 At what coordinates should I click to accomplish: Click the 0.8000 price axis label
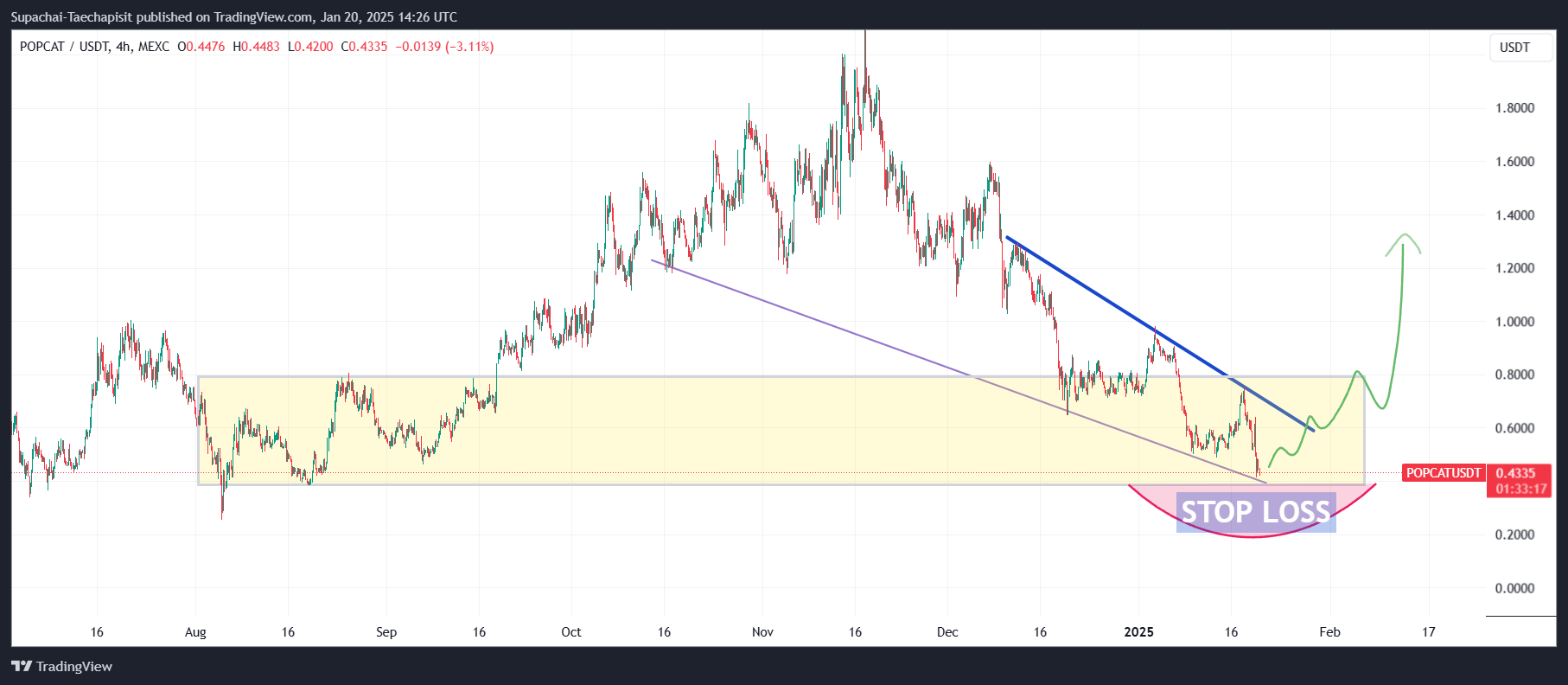(x=1514, y=375)
